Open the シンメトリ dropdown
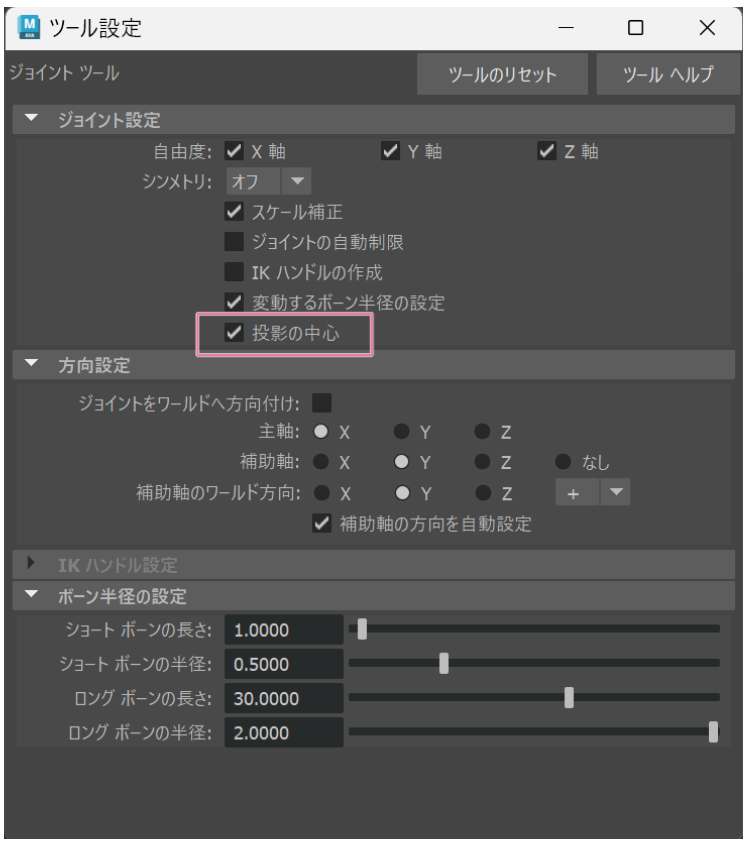746x845 pixels. coord(270,182)
